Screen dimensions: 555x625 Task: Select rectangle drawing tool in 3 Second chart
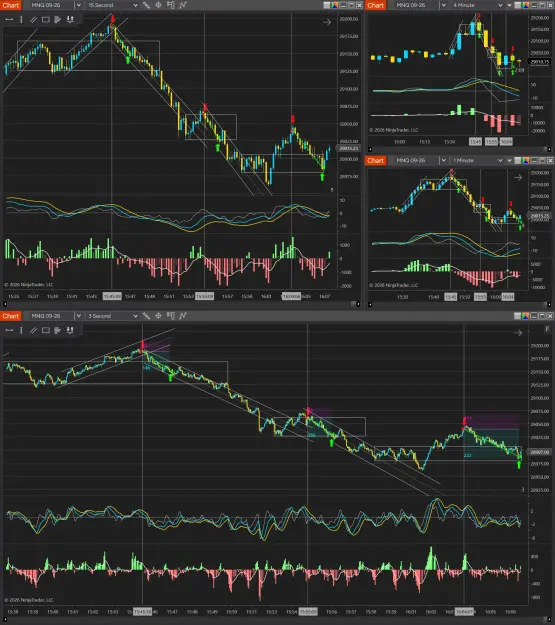(x=46, y=330)
